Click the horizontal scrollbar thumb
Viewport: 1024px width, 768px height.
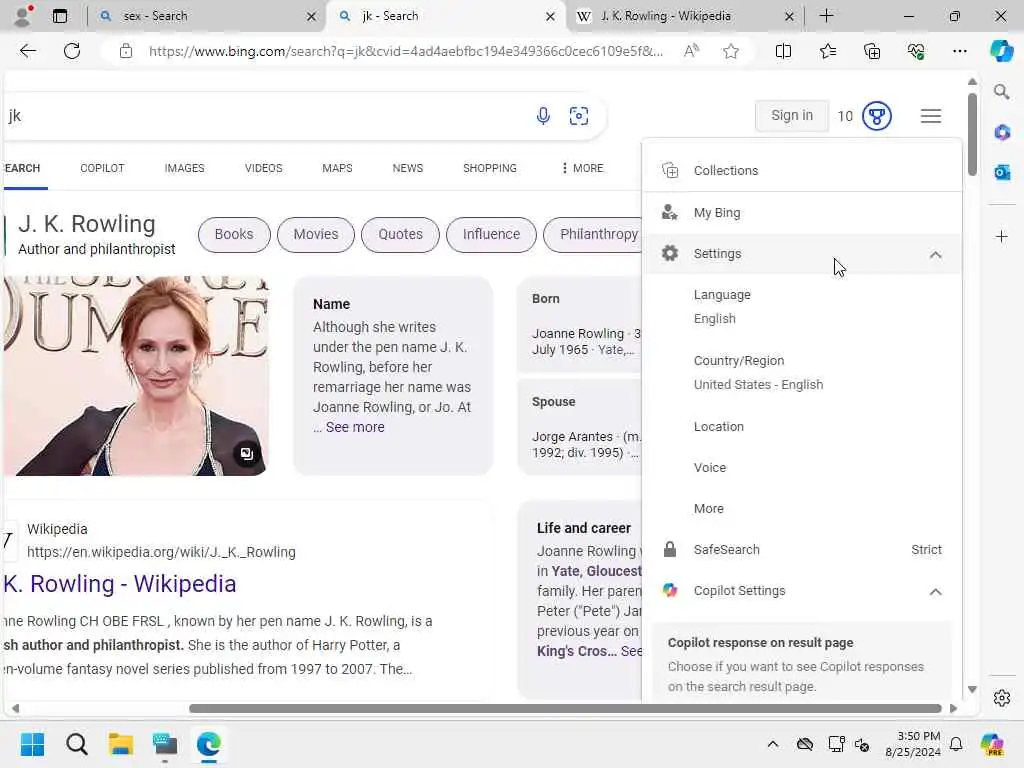tap(565, 709)
